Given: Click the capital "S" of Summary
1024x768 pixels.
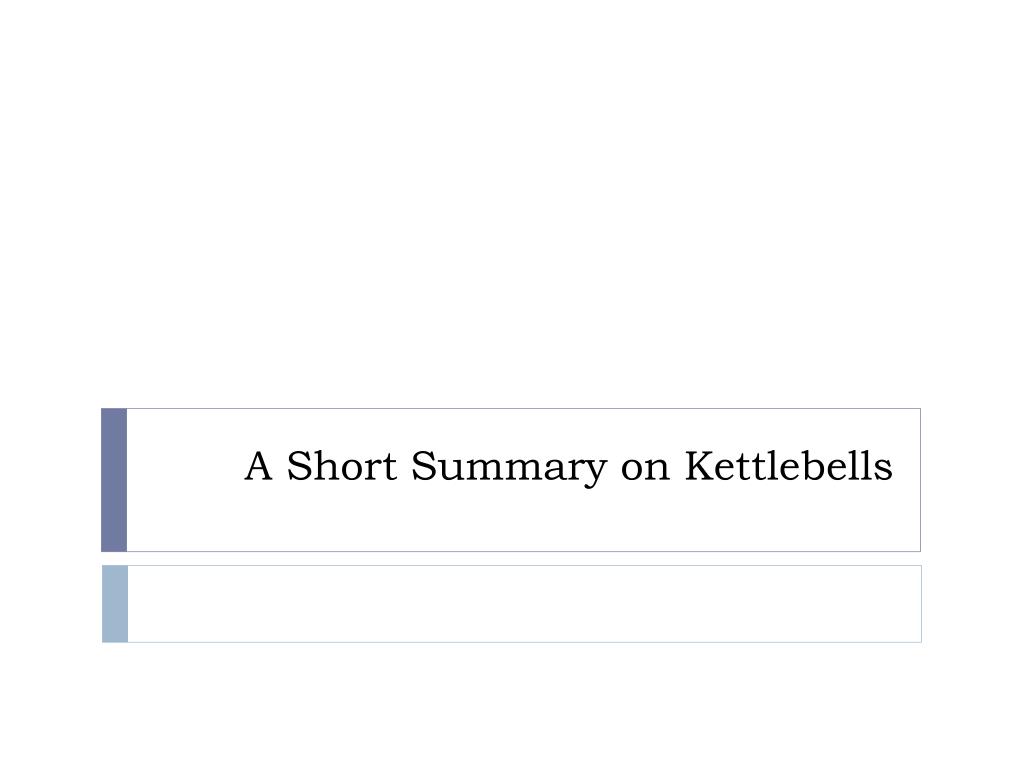Looking at the screenshot, I should pyautogui.click(x=424, y=466).
